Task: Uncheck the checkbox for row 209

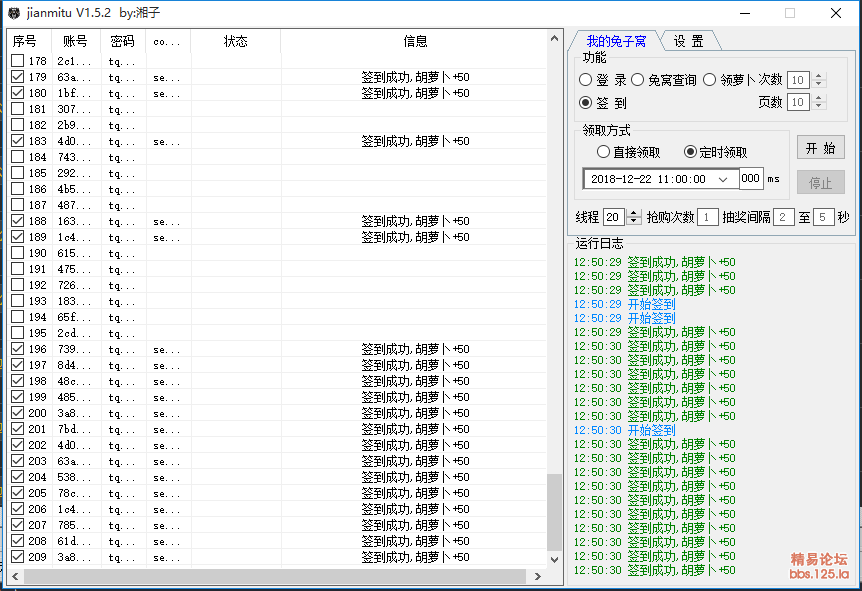Action: [18, 556]
